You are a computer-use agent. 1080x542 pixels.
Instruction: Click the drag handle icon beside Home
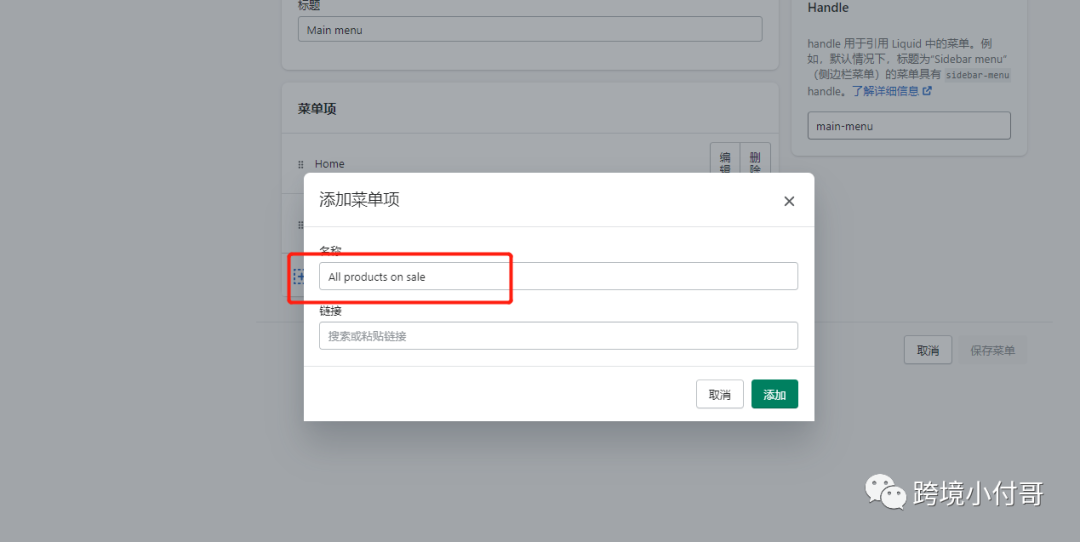[301, 165]
